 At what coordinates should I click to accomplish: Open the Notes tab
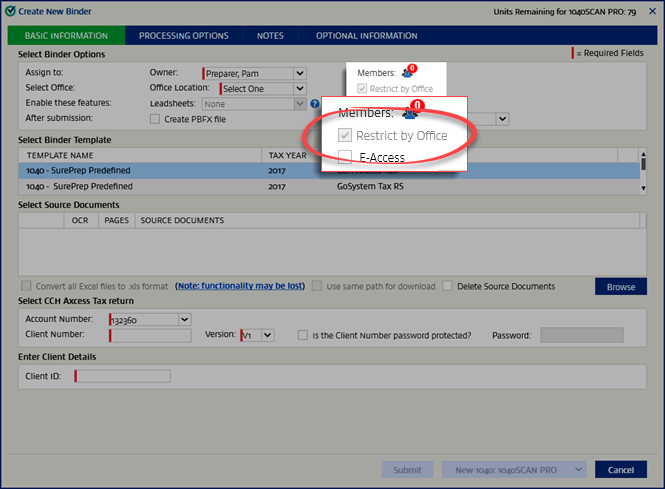pyautogui.click(x=270, y=36)
